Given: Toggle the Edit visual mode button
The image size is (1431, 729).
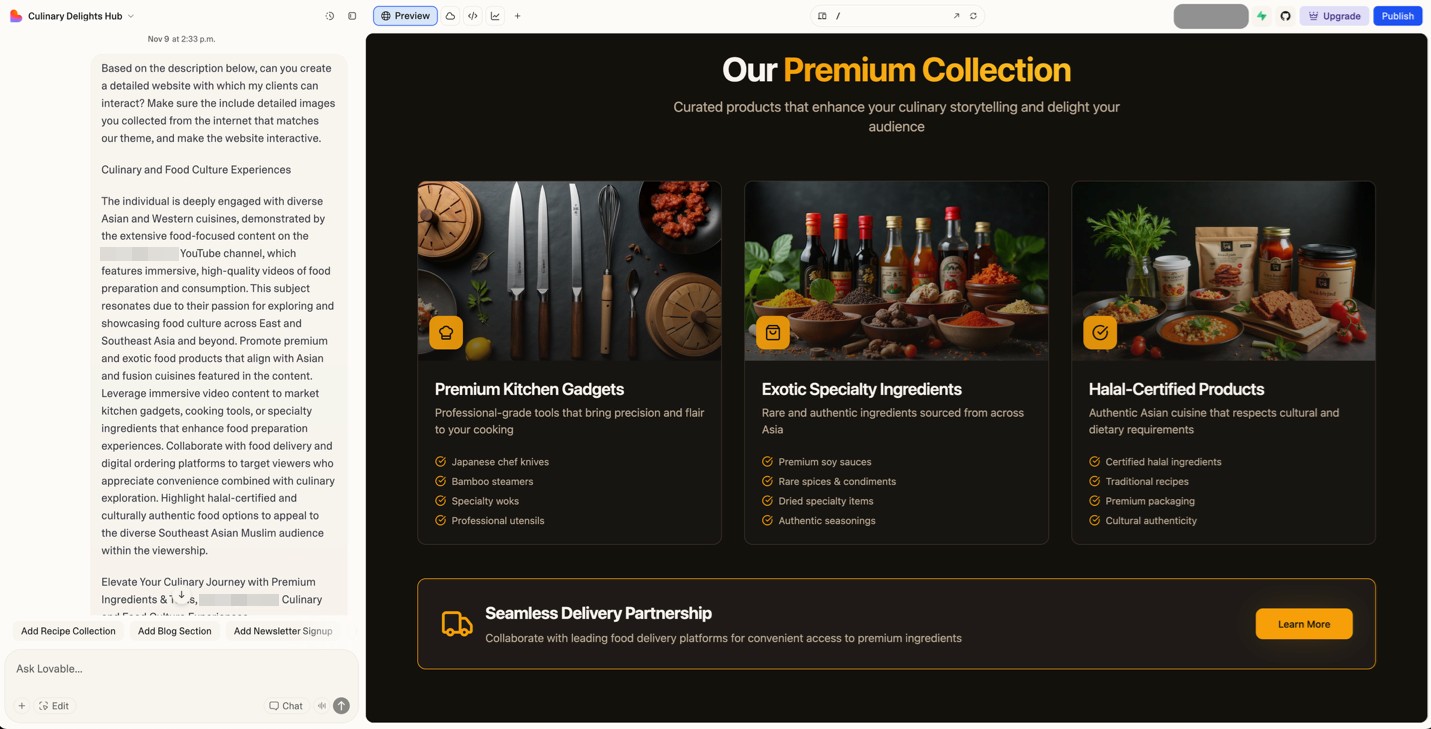Looking at the screenshot, I should pyautogui.click(x=54, y=706).
